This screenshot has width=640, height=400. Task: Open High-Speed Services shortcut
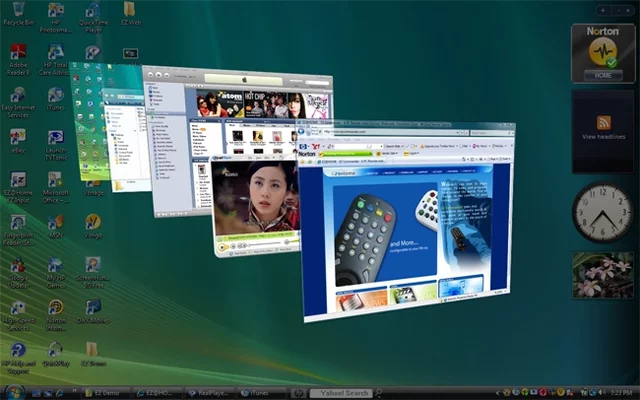[18, 316]
